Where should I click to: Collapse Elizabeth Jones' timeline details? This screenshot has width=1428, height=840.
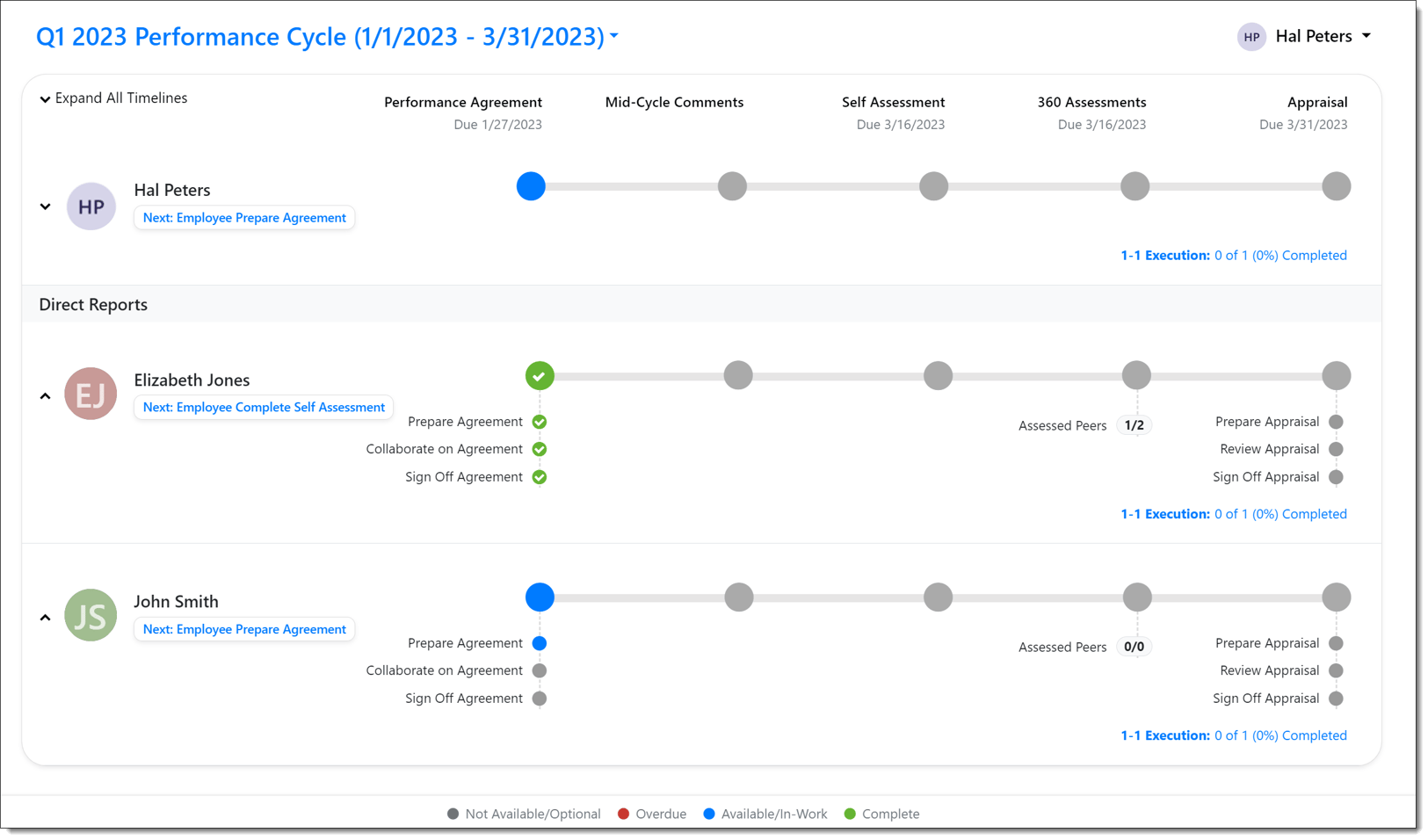pyautogui.click(x=45, y=395)
